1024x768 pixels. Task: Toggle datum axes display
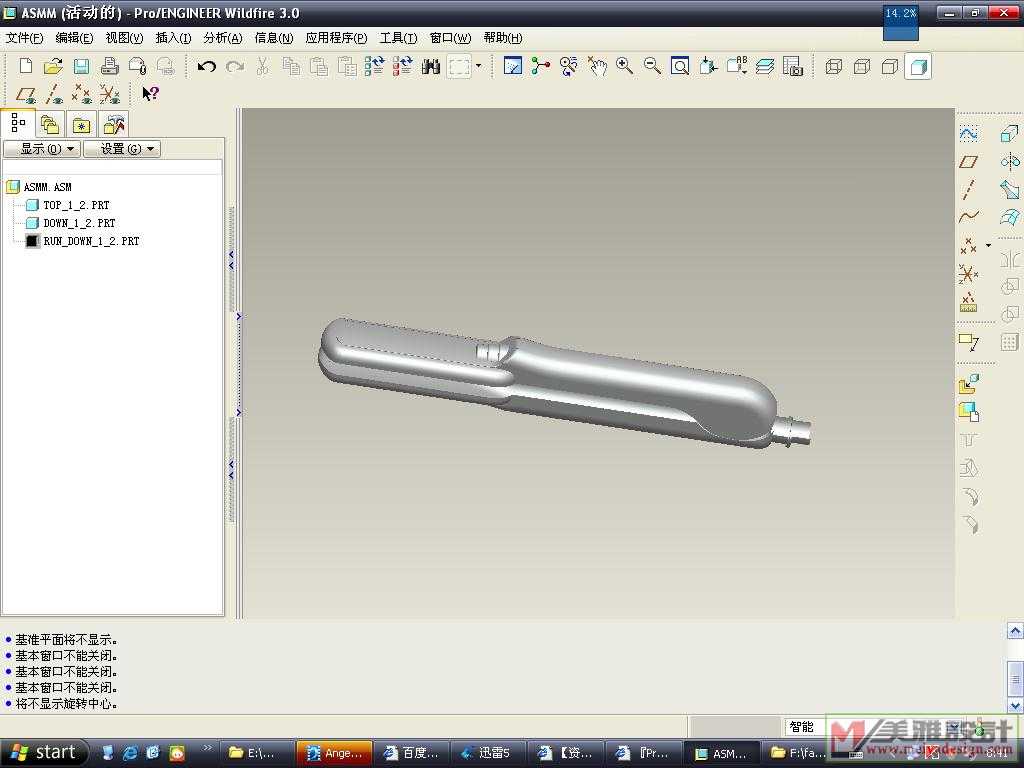(x=54, y=95)
